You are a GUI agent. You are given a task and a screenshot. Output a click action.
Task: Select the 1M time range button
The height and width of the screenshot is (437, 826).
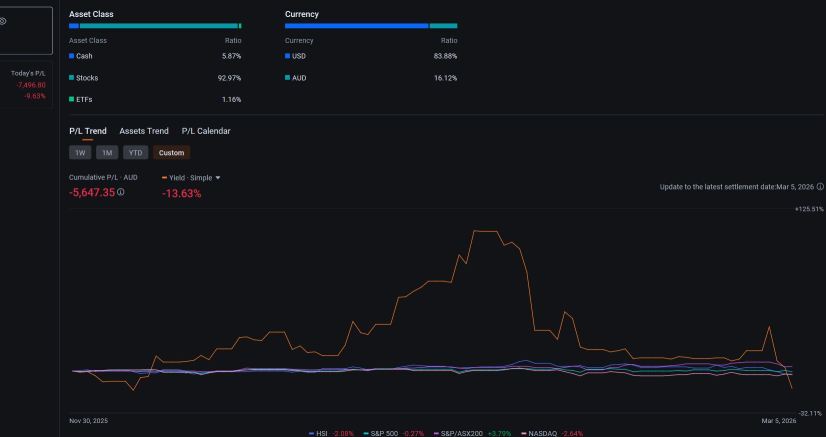[107, 153]
